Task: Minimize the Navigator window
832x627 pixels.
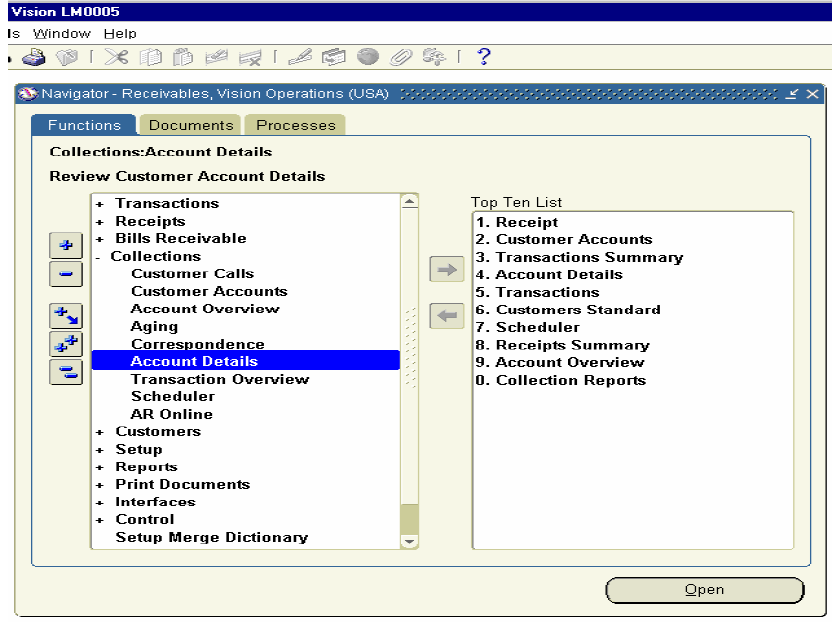Action: (792, 94)
